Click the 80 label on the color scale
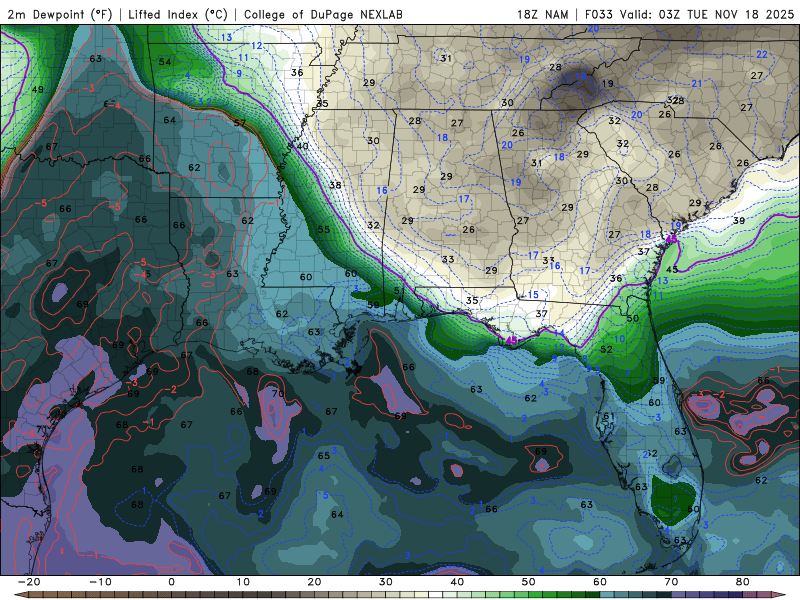The image size is (800, 600). click(x=743, y=582)
